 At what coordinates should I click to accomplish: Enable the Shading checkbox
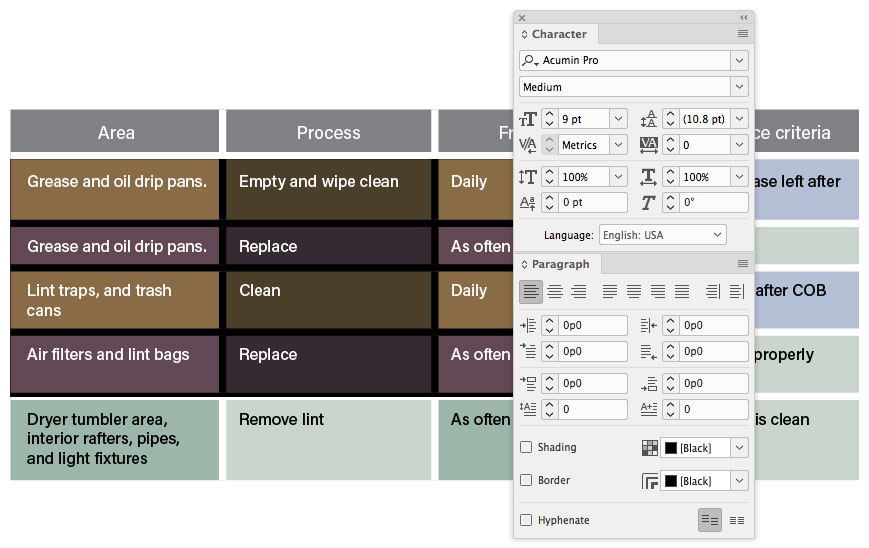pos(526,447)
